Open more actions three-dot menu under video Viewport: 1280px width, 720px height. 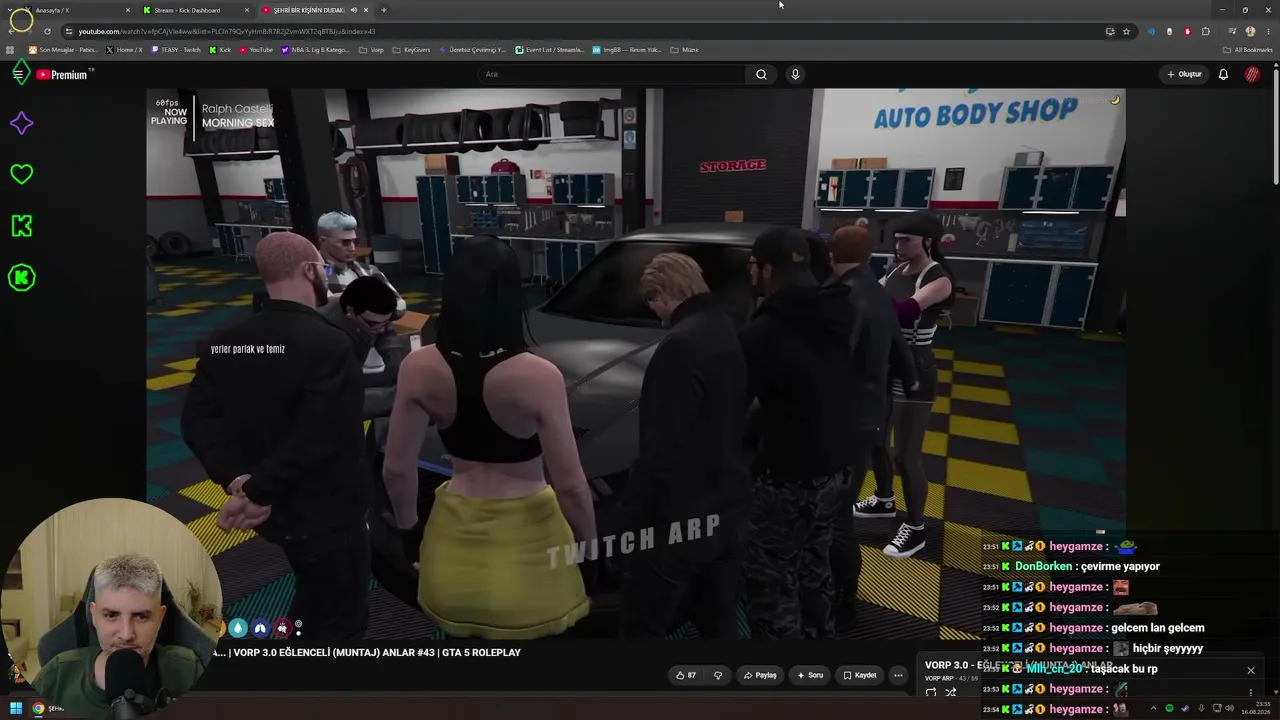pos(898,675)
